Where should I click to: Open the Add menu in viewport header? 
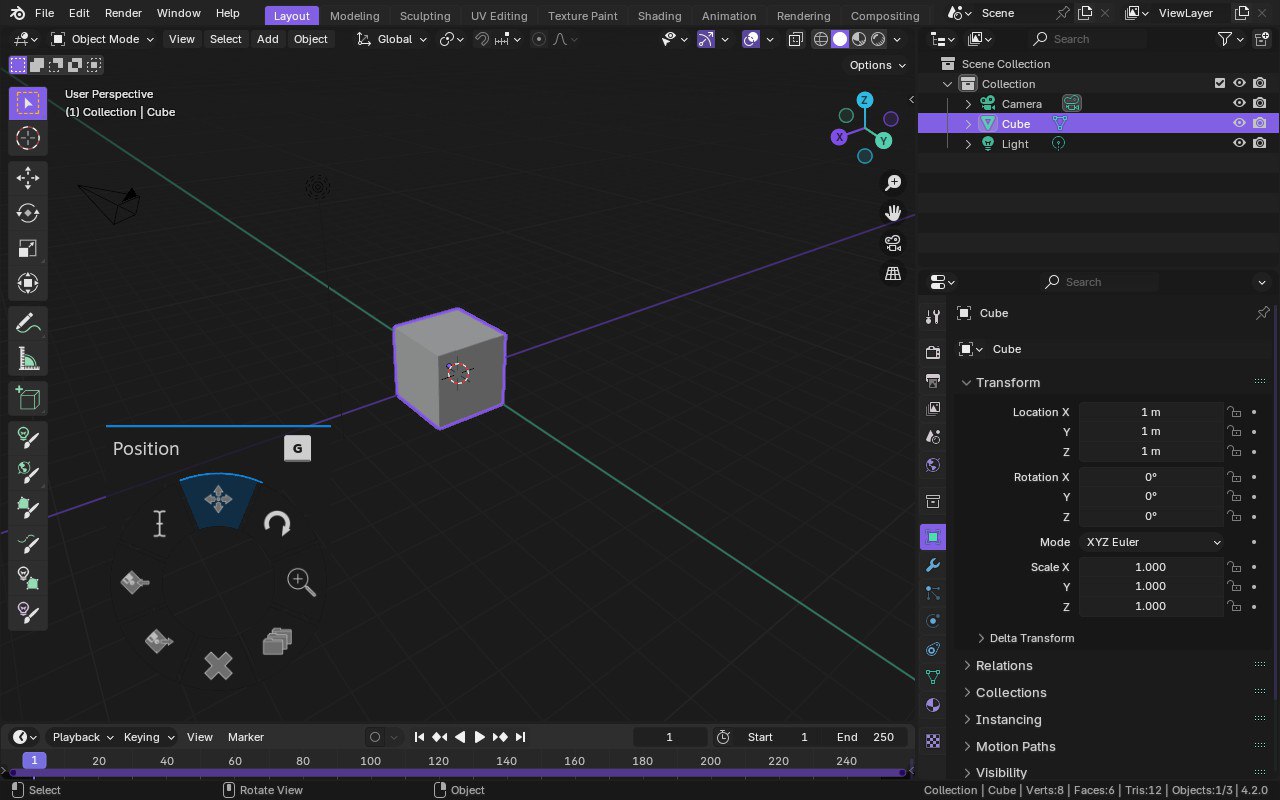(x=267, y=39)
